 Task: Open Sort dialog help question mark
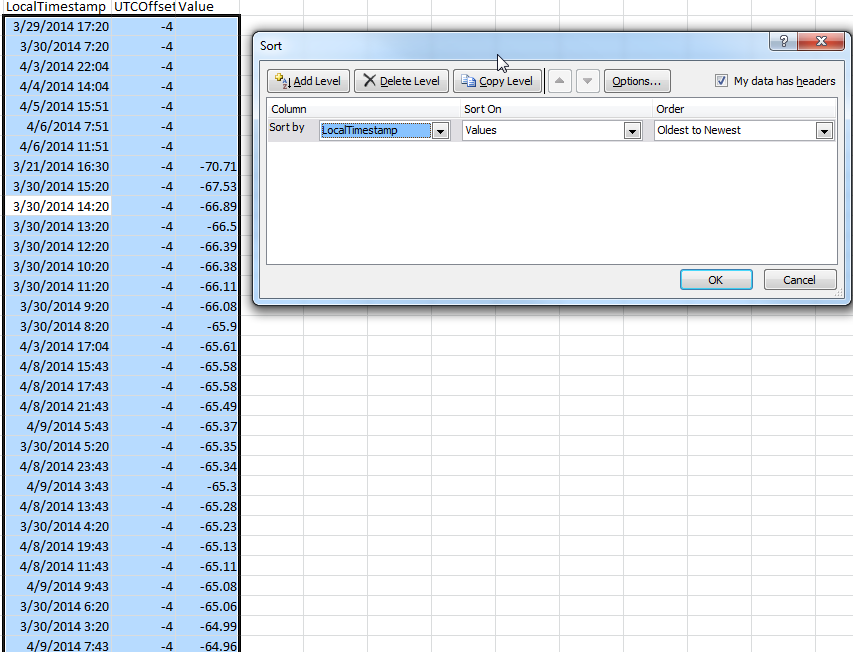783,41
